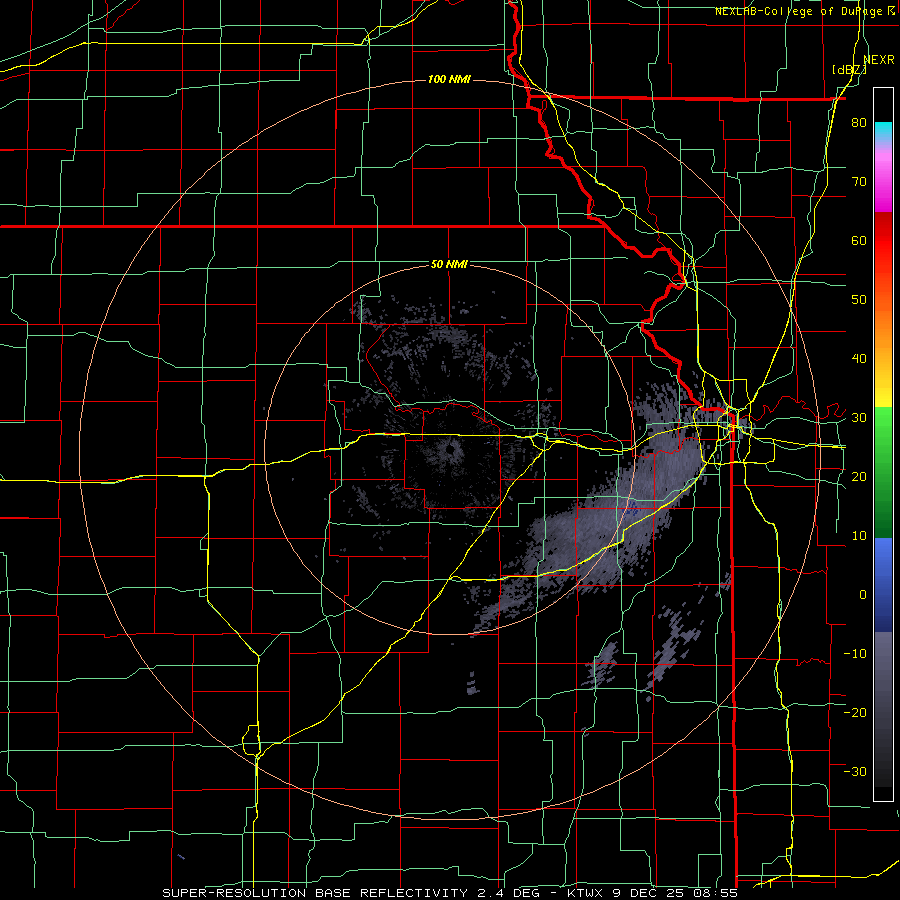The image size is (900, 900).
Task: Click the 40 value on the color scale
Action: tap(859, 359)
